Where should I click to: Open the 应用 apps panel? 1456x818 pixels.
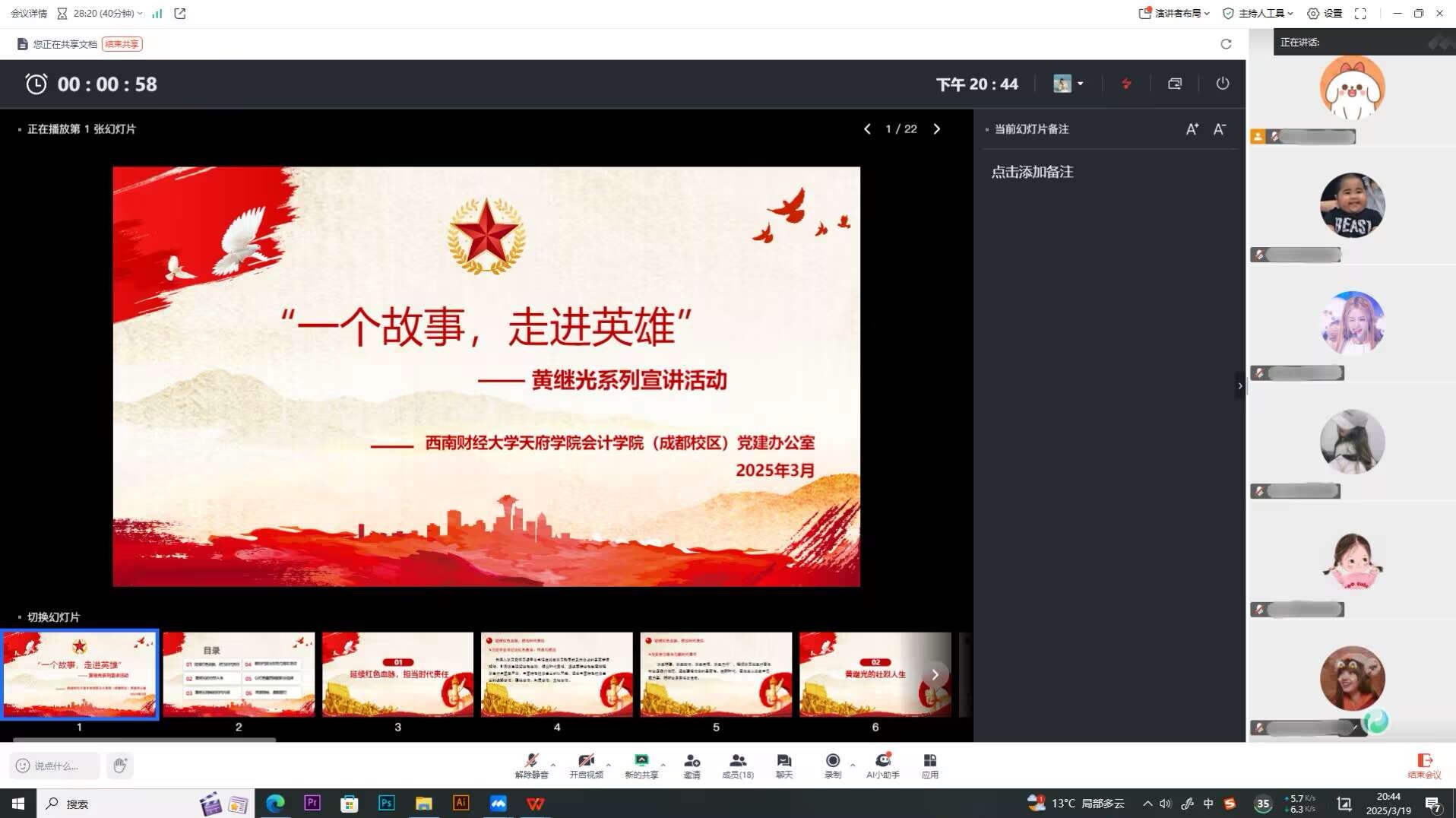[x=929, y=765]
